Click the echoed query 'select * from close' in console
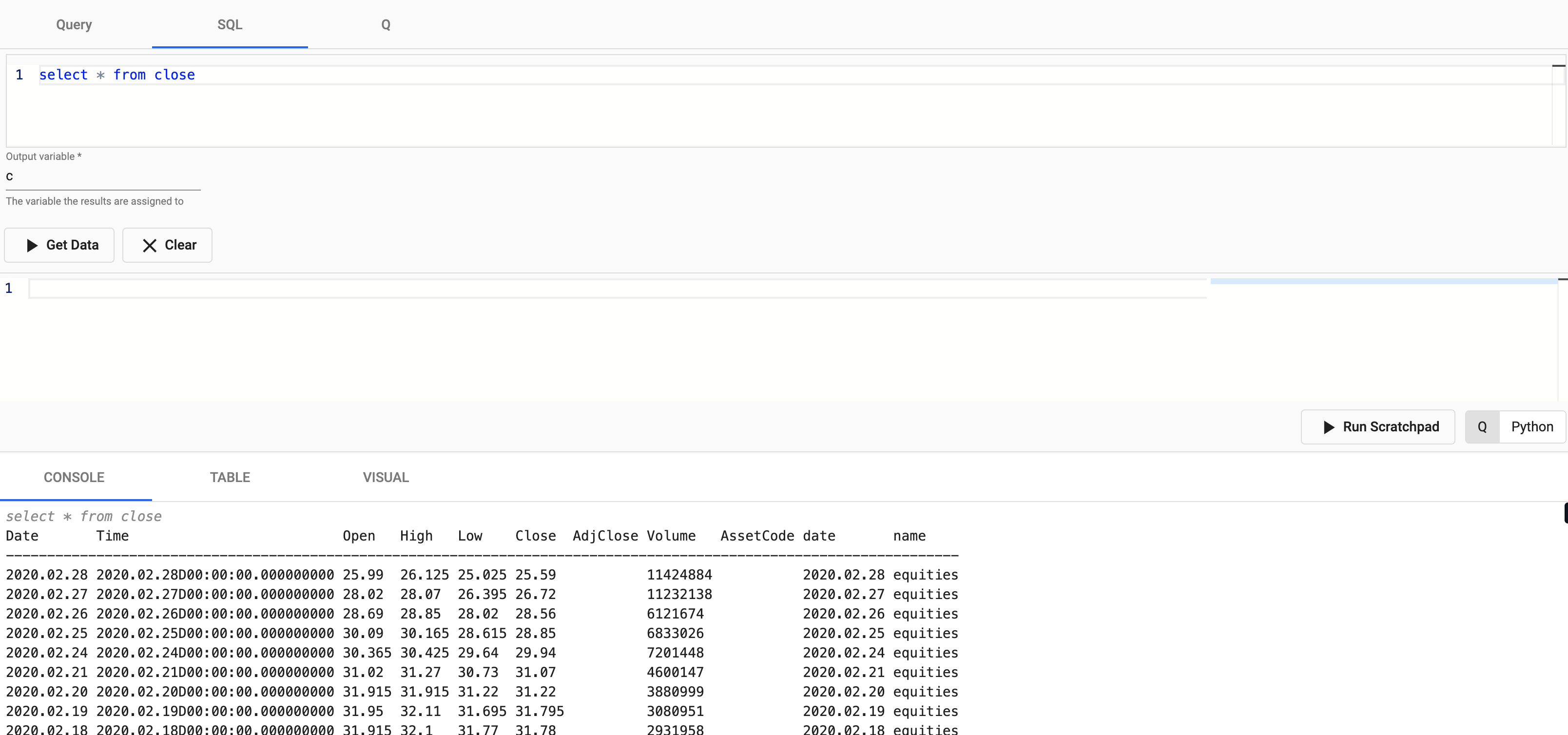1568x735 pixels. click(84, 516)
